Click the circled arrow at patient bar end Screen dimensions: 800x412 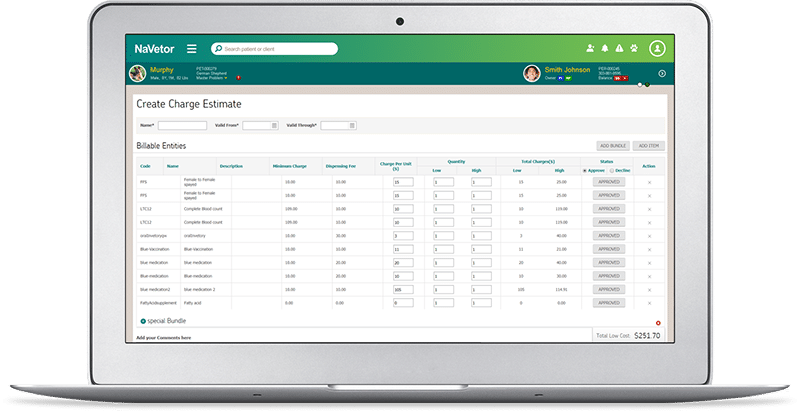tap(662, 73)
